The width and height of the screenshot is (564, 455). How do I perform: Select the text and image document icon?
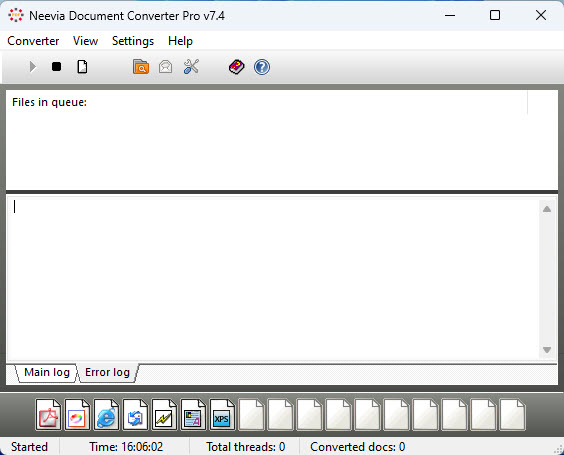193,415
